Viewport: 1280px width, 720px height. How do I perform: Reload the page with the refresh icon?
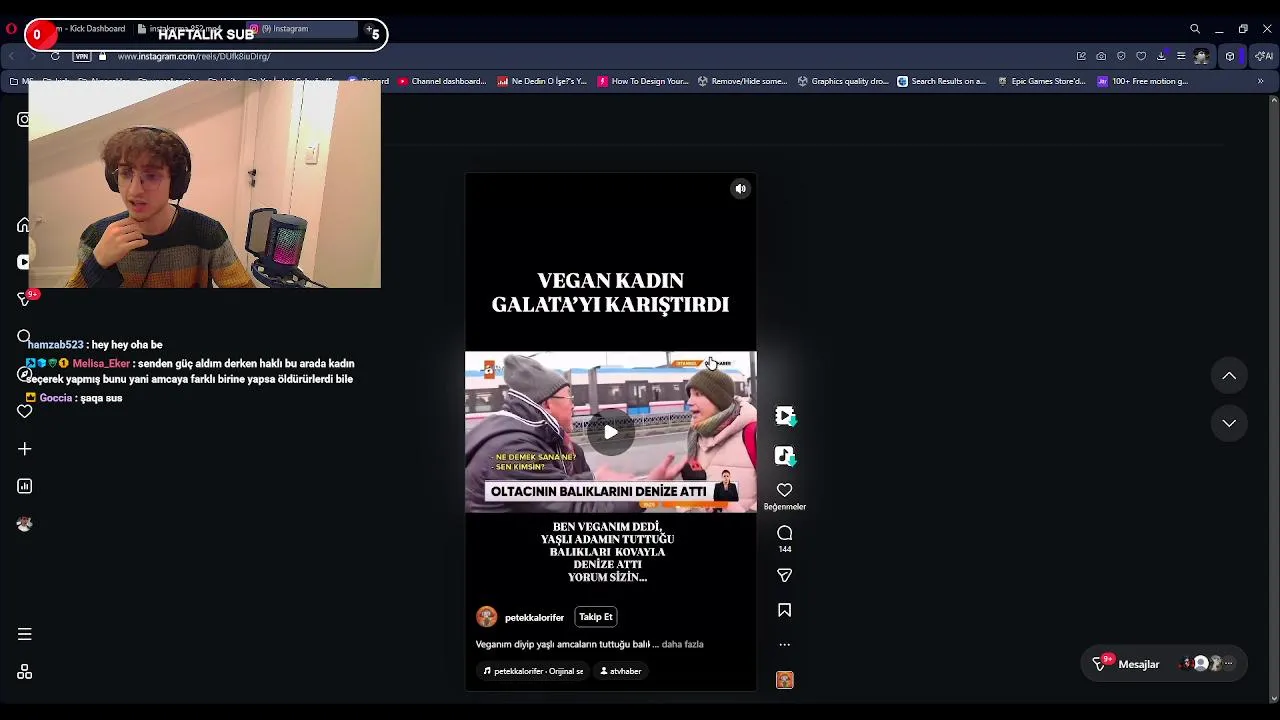coord(55,56)
